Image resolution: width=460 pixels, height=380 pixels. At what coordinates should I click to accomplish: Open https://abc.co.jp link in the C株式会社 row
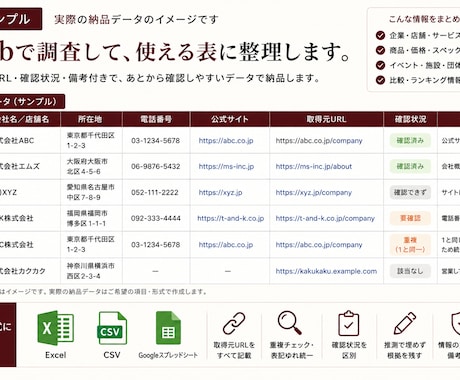[x=226, y=245]
